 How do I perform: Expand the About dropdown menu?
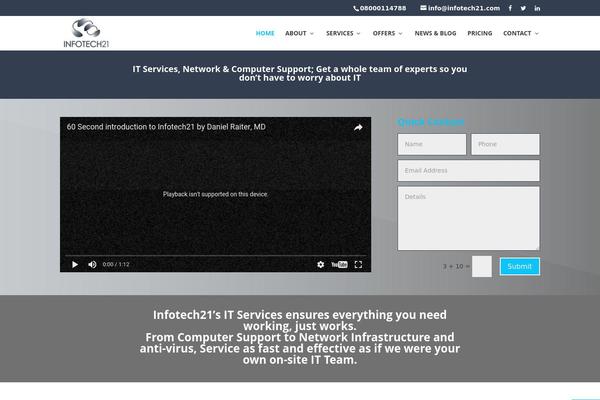tap(299, 33)
